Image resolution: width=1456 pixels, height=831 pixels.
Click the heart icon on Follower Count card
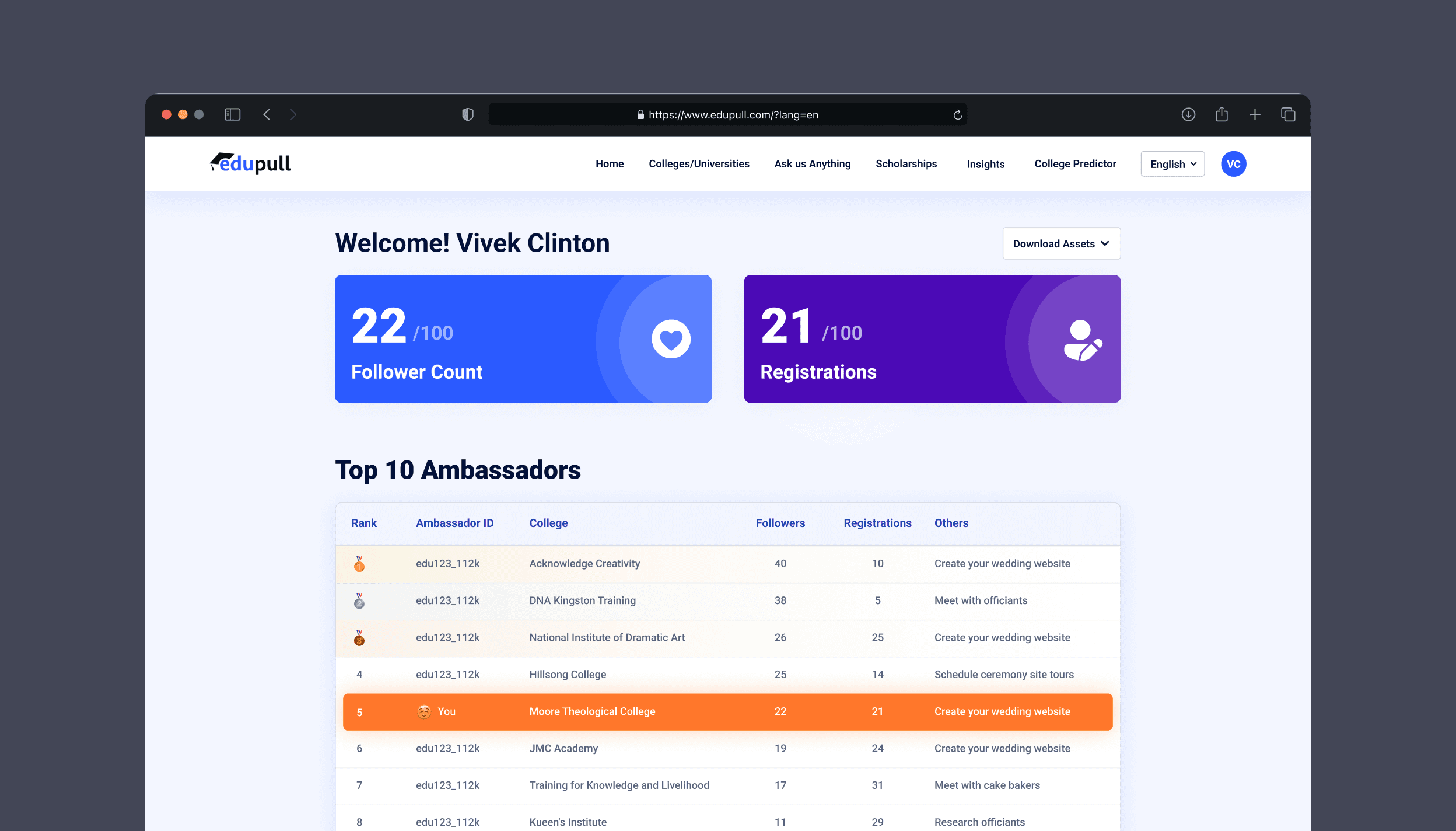click(671, 339)
